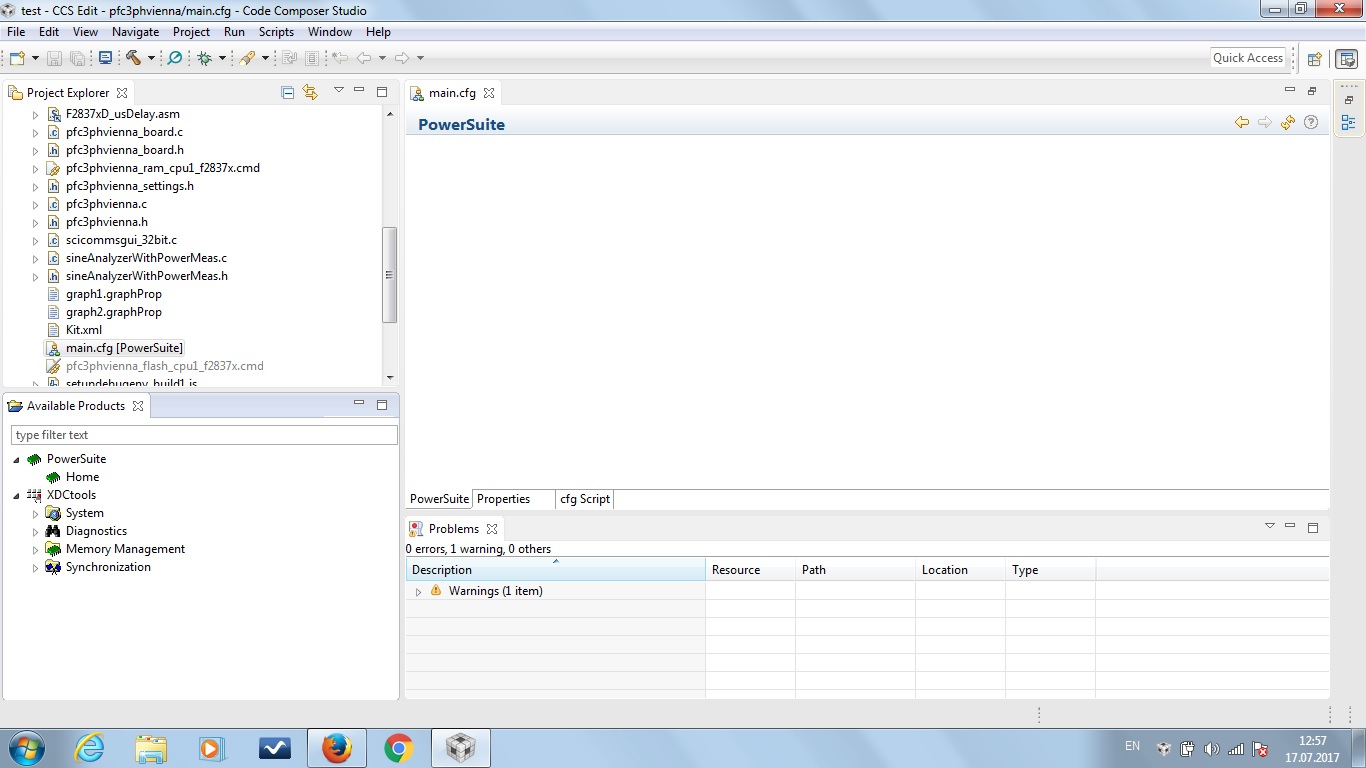Screen dimensions: 1366x768
Task: Minimize the Problems view
Action: coord(1290,527)
